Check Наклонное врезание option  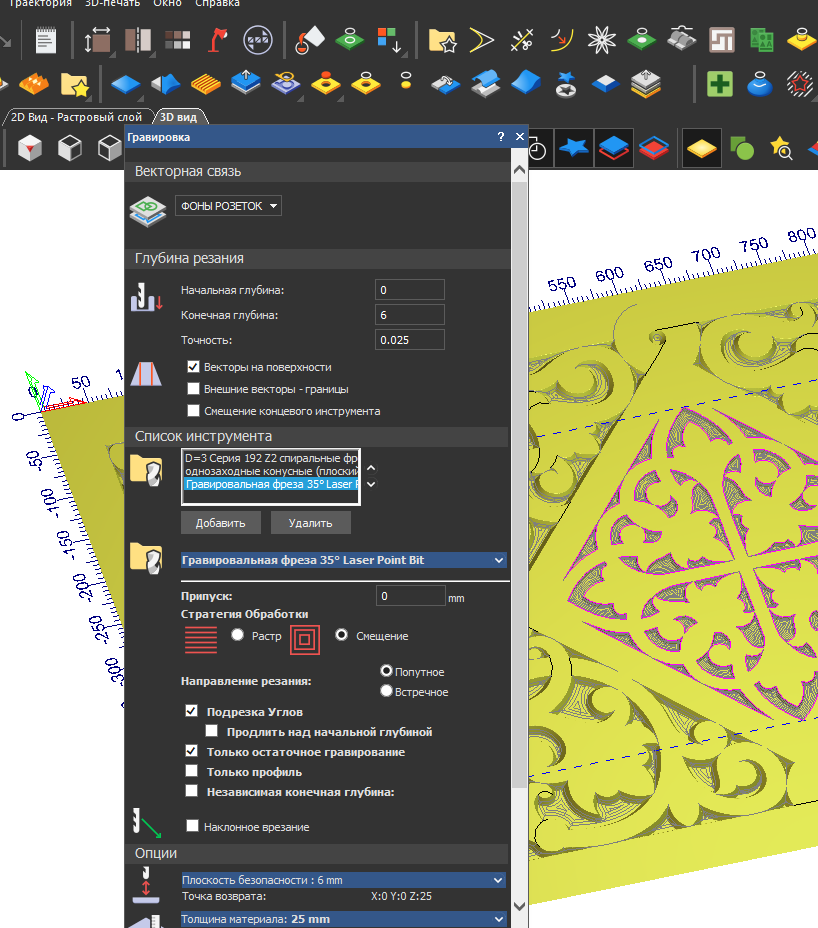[192, 826]
